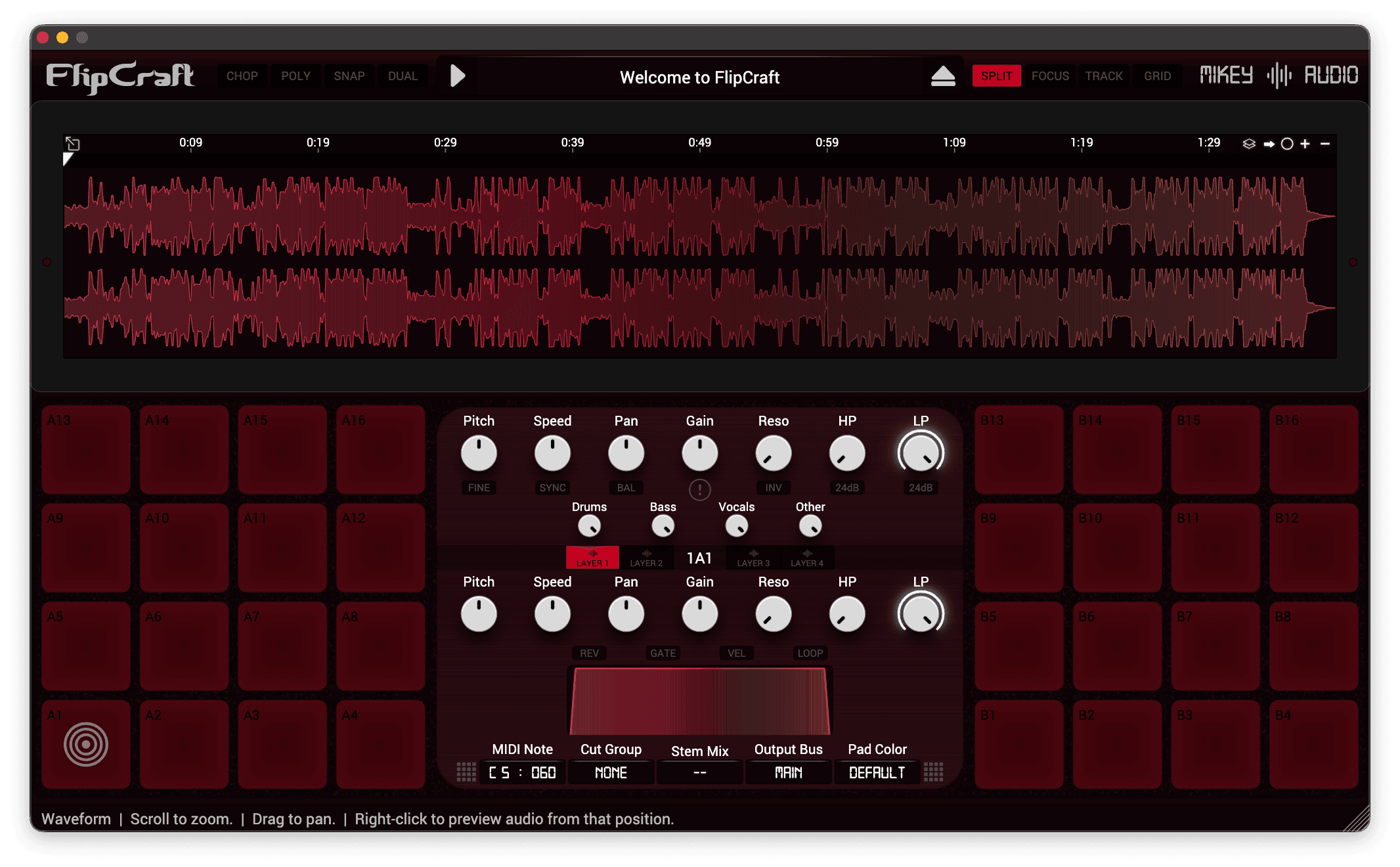Open the Output Bus MAIN dropdown

(x=788, y=772)
